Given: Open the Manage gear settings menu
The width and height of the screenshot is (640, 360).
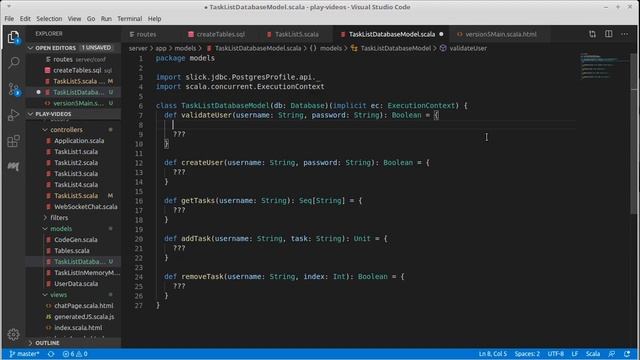Looking at the screenshot, I should [13, 334].
